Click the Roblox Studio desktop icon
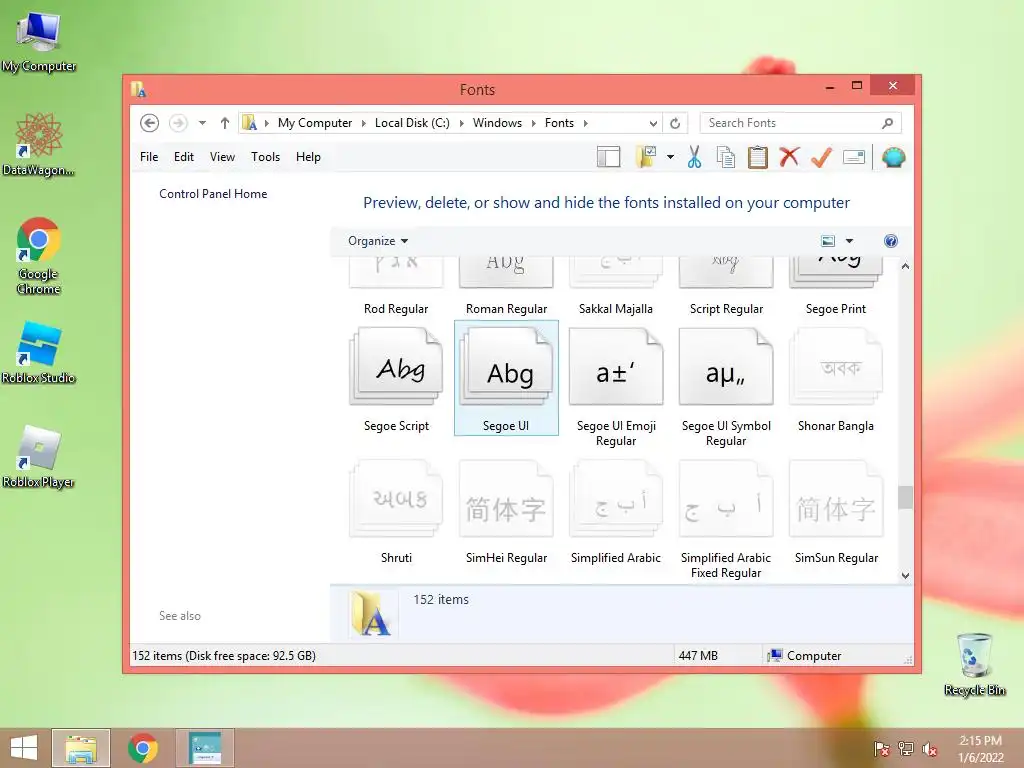 pyautogui.click(x=39, y=353)
